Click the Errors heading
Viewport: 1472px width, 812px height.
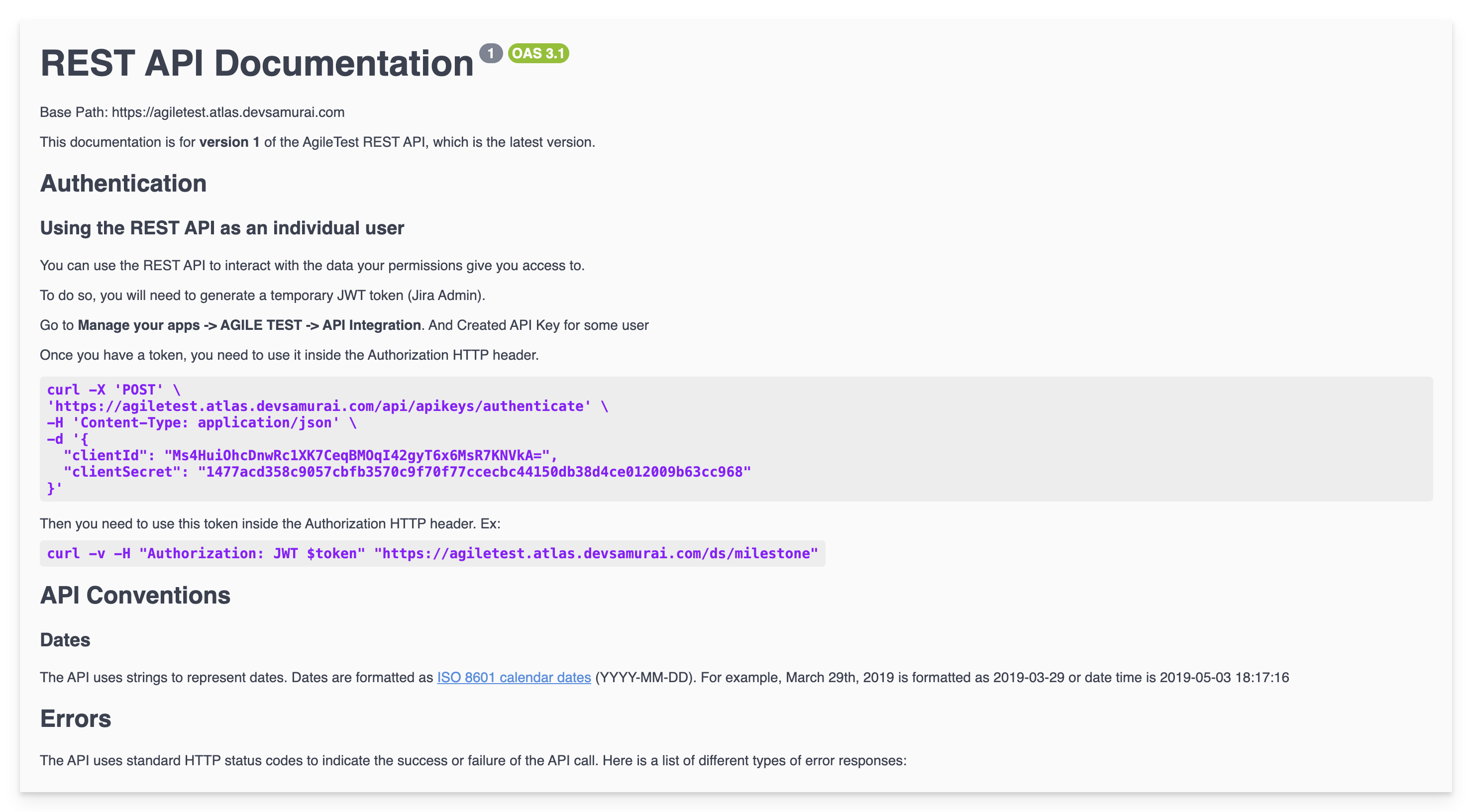76,719
